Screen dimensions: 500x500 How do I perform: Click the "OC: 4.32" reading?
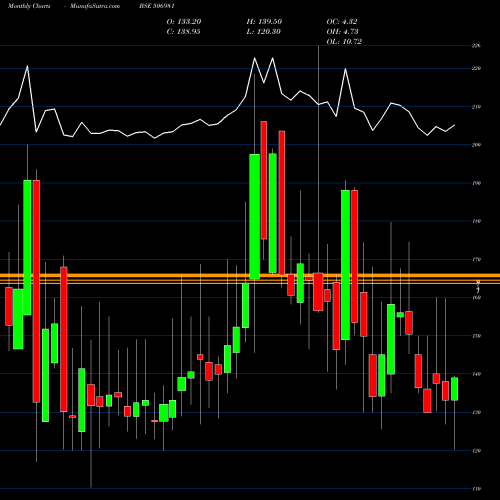342,22
